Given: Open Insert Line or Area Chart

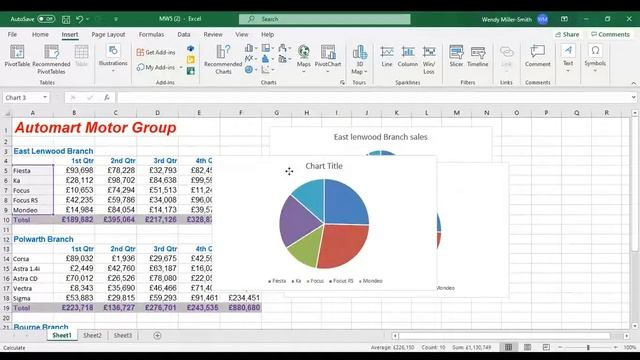Looking at the screenshot, I should (x=251, y=59).
